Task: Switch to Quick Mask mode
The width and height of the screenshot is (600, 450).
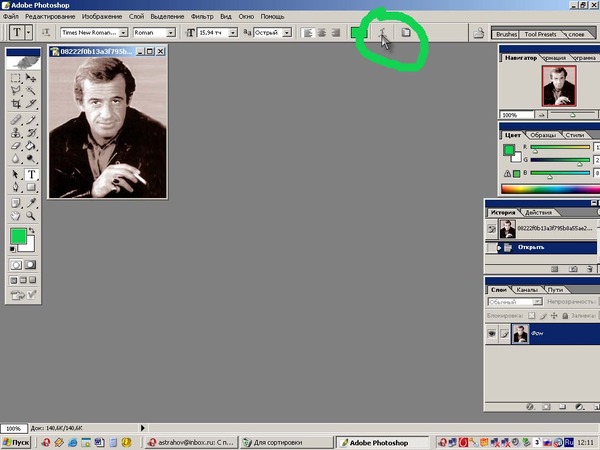Action: click(30, 265)
